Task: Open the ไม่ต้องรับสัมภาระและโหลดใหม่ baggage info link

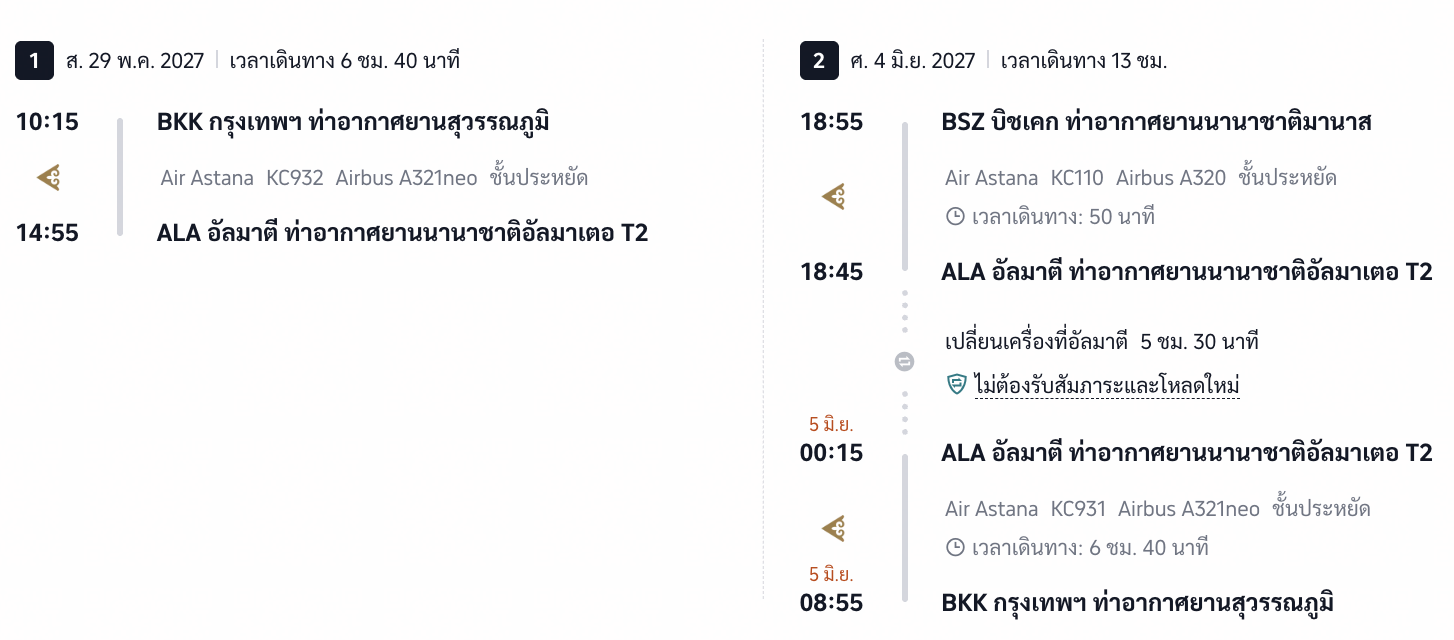Action: click(x=1107, y=385)
